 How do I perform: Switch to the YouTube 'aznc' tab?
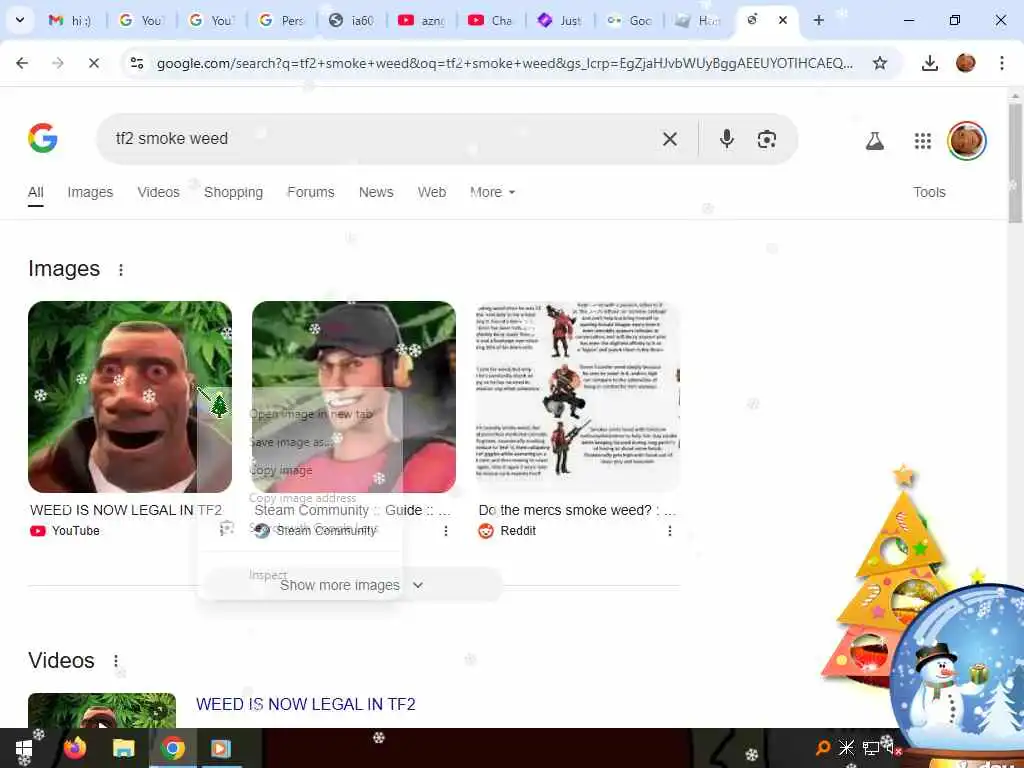click(422, 21)
